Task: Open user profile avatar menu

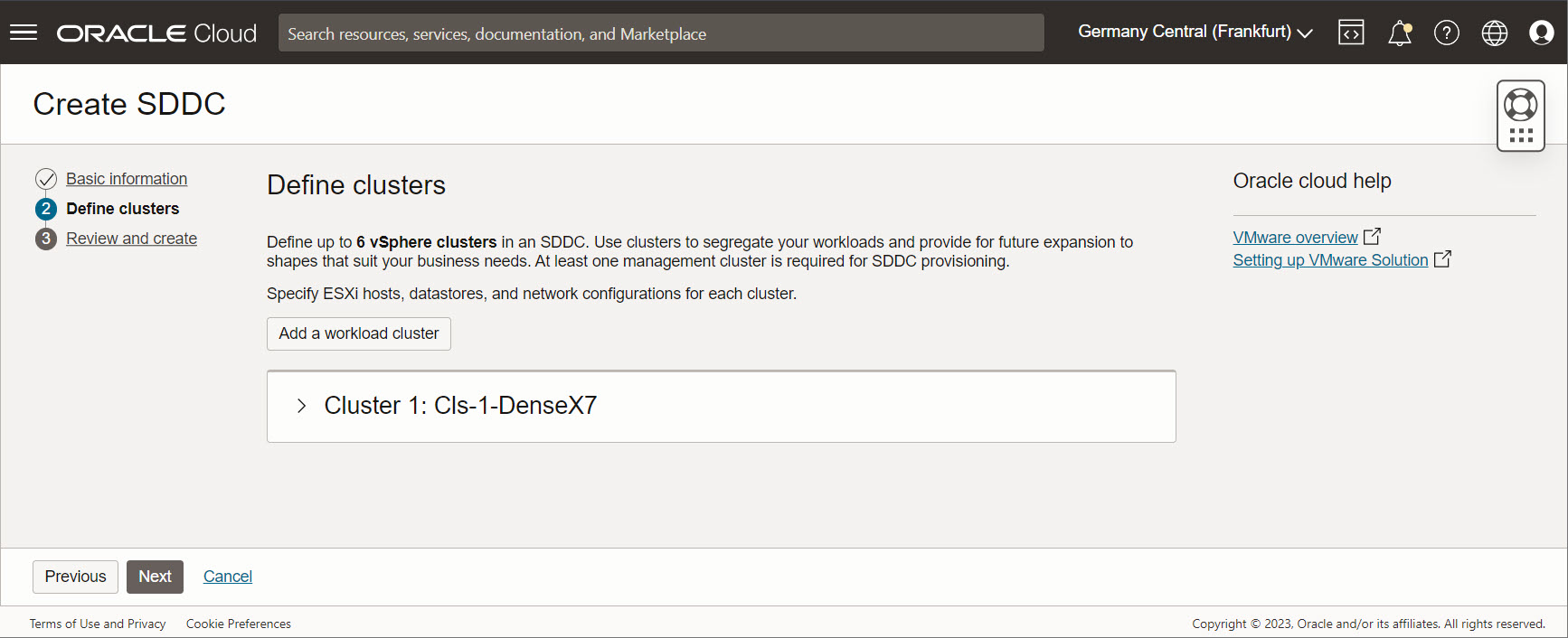Action: coord(1541,33)
